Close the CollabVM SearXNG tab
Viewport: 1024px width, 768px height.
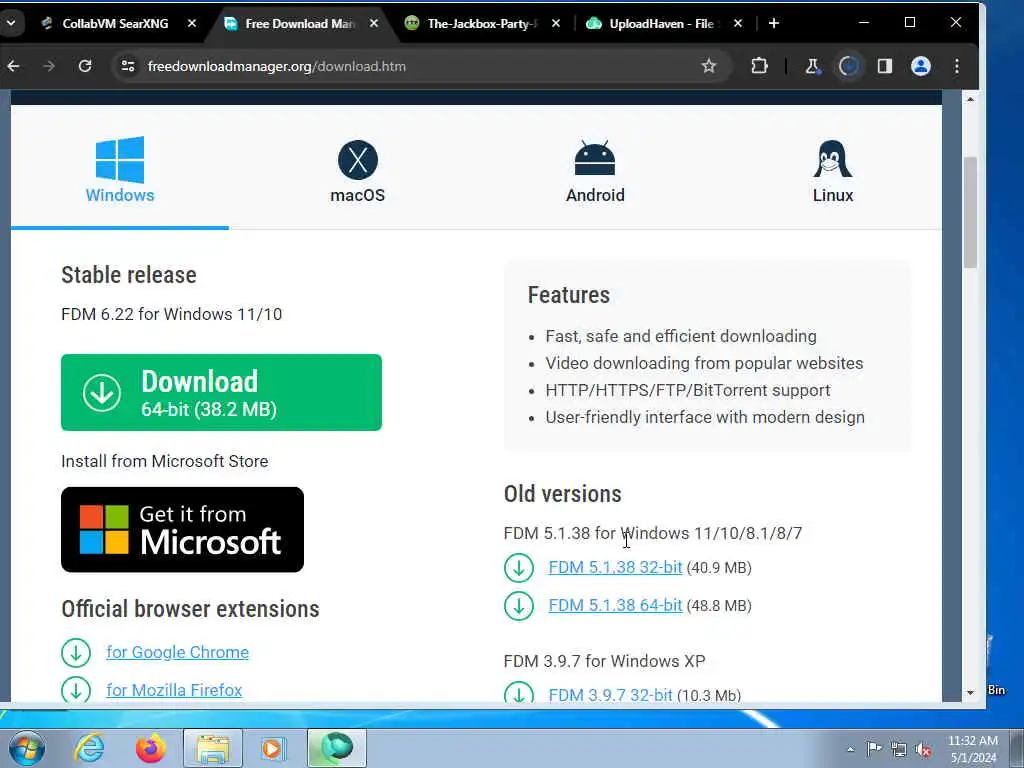[192, 24]
